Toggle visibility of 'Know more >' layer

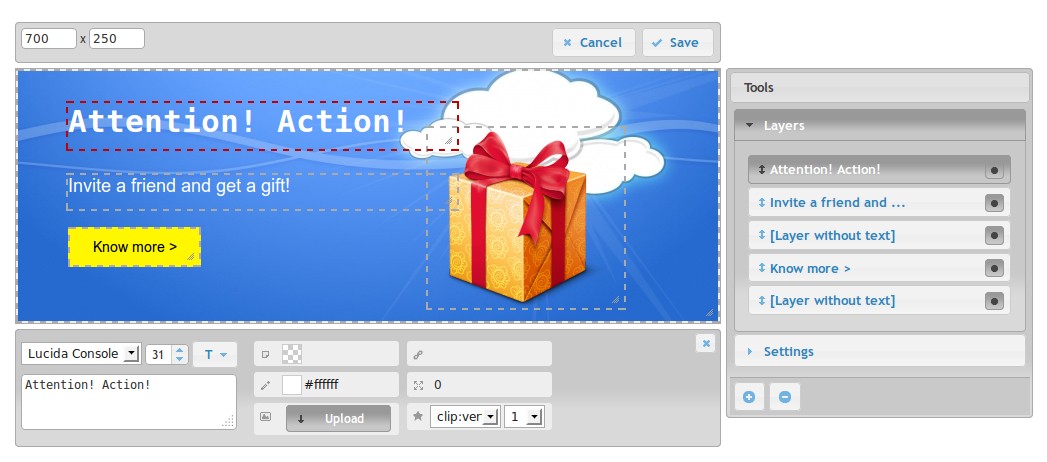[x=993, y=268]
